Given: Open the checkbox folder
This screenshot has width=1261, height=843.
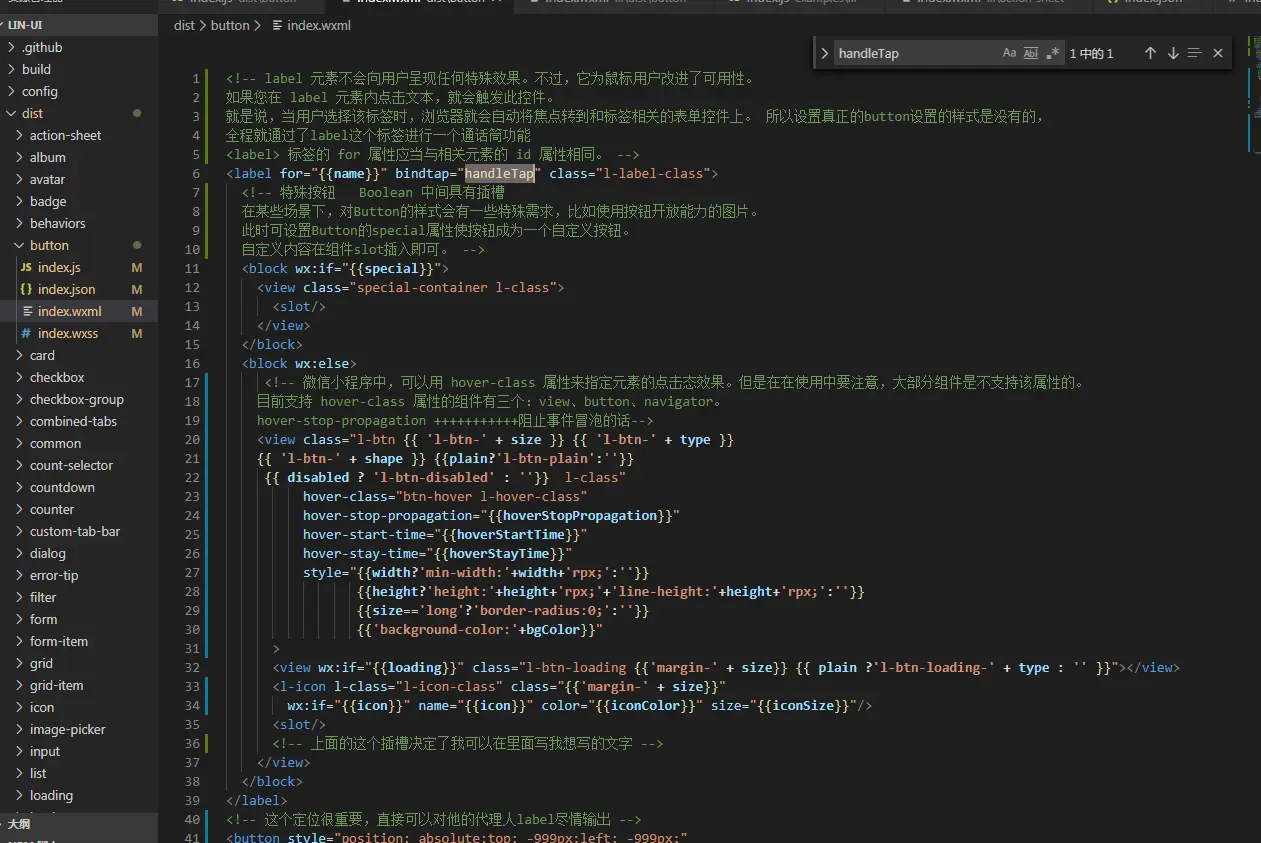Looking at the screenshot, I should click(79, 377).
